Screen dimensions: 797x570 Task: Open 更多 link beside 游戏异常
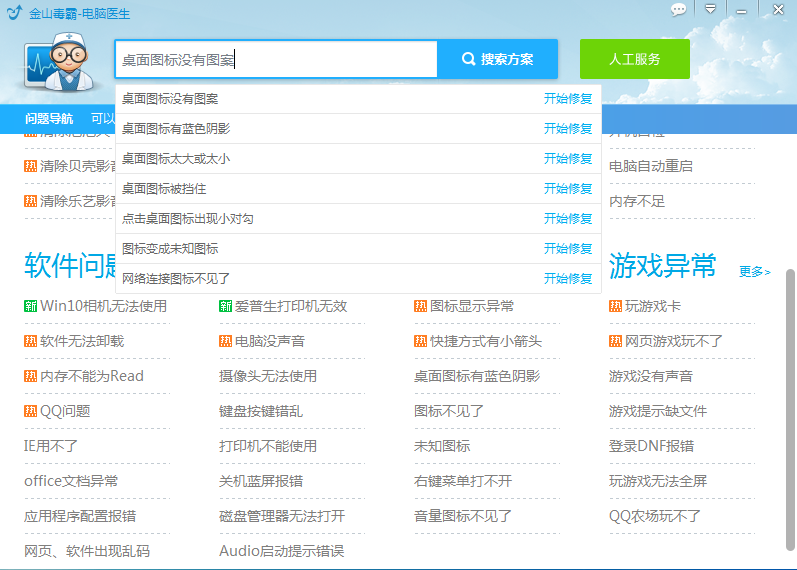pos(755,272)
